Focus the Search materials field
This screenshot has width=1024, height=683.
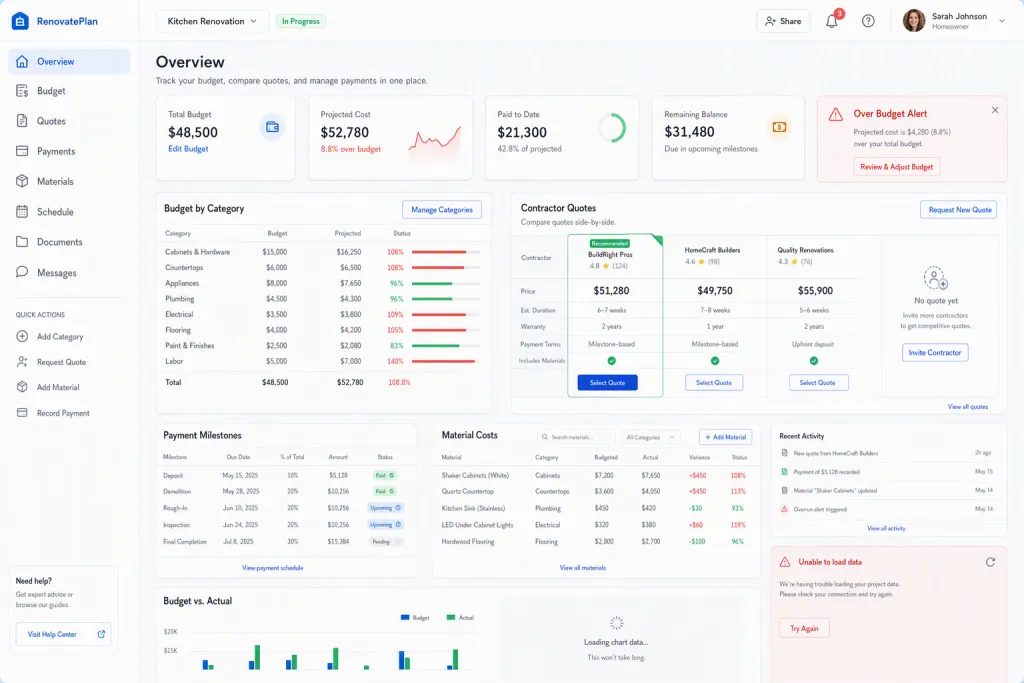click(577, 437)
